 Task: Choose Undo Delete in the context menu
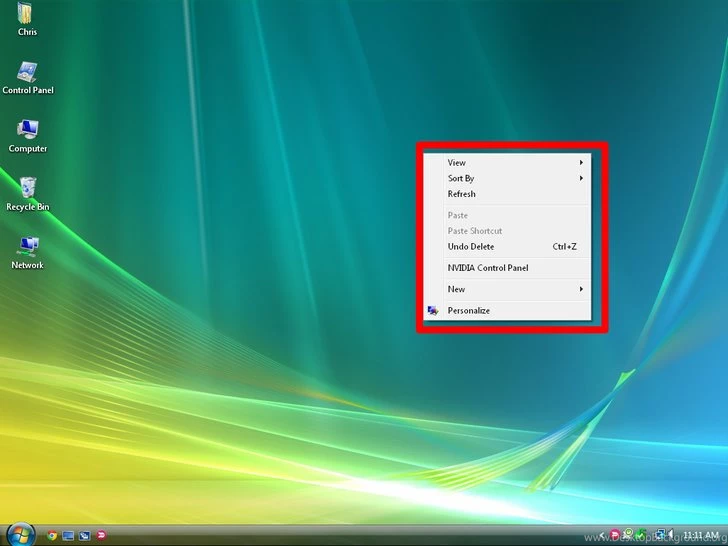507,247
